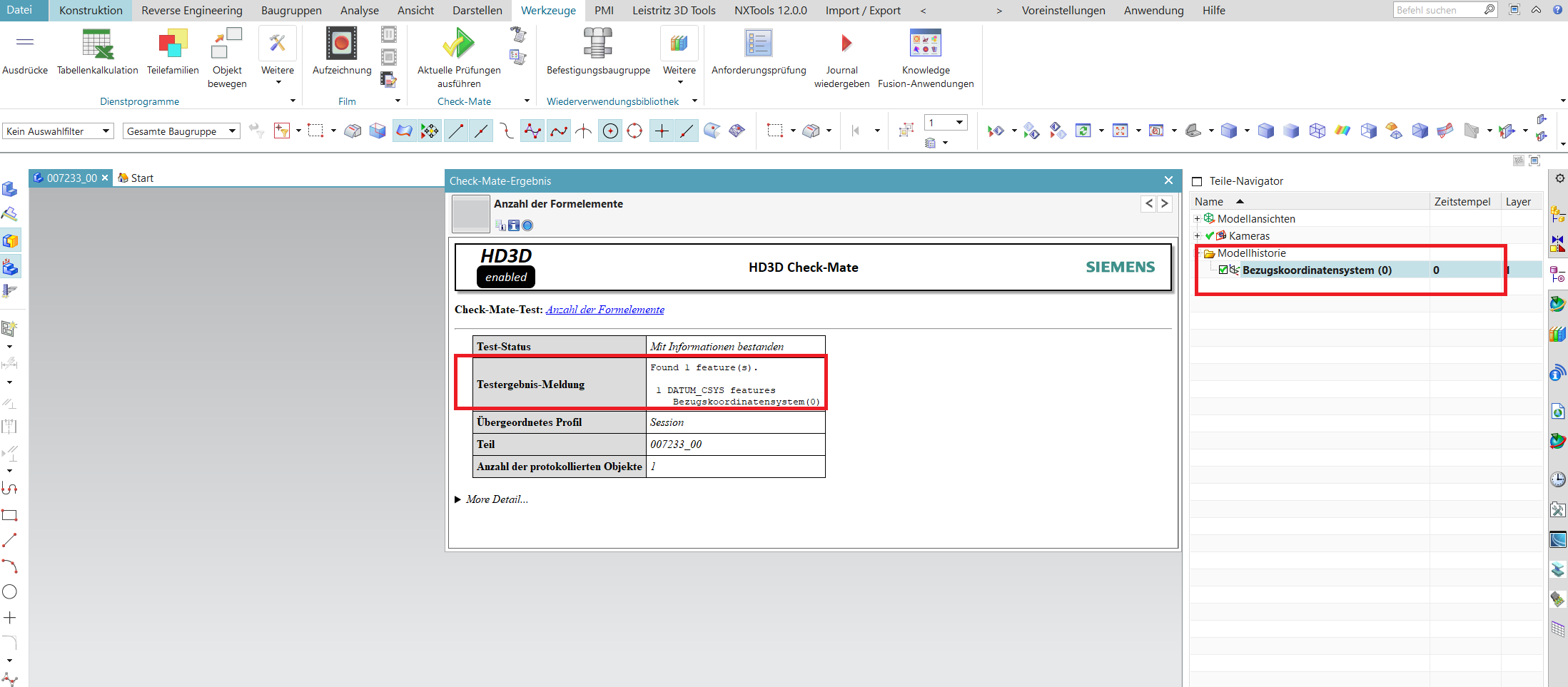Toggle the Teile-Navigator title checkbox
Viewport: 1568px width, 687px height.
(1198, 181)
